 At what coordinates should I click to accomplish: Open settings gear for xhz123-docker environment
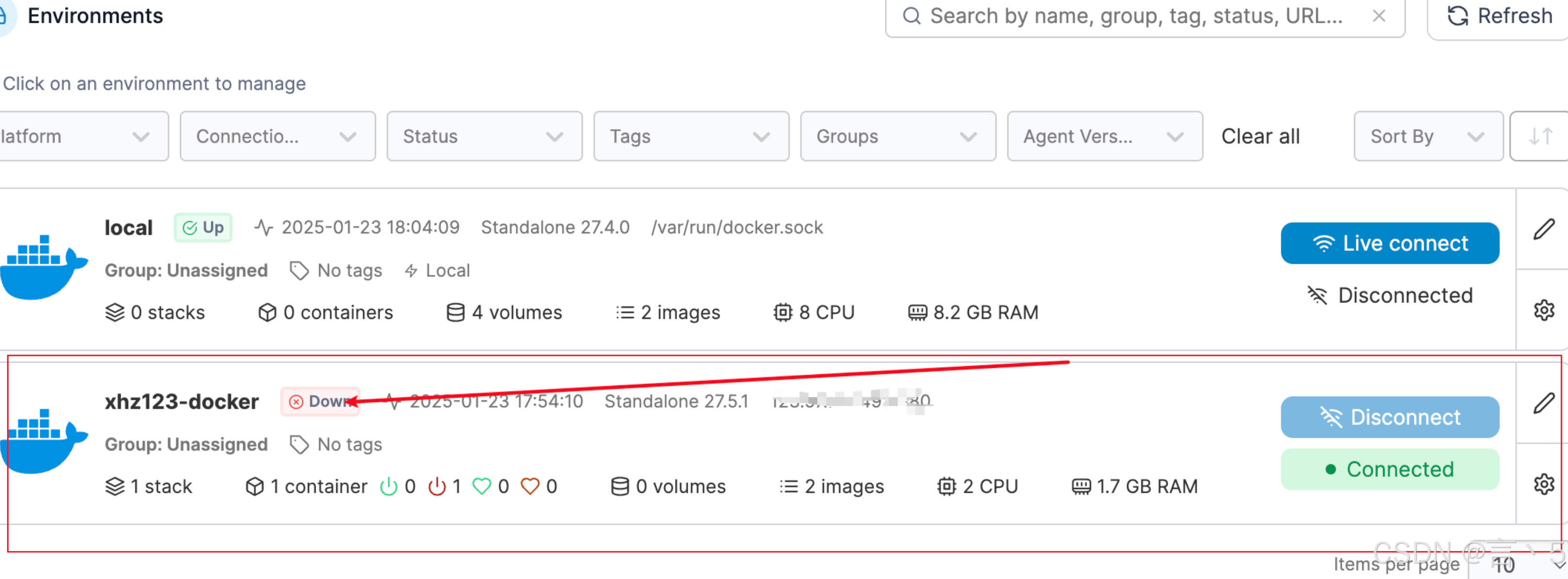pos(1544,485)
